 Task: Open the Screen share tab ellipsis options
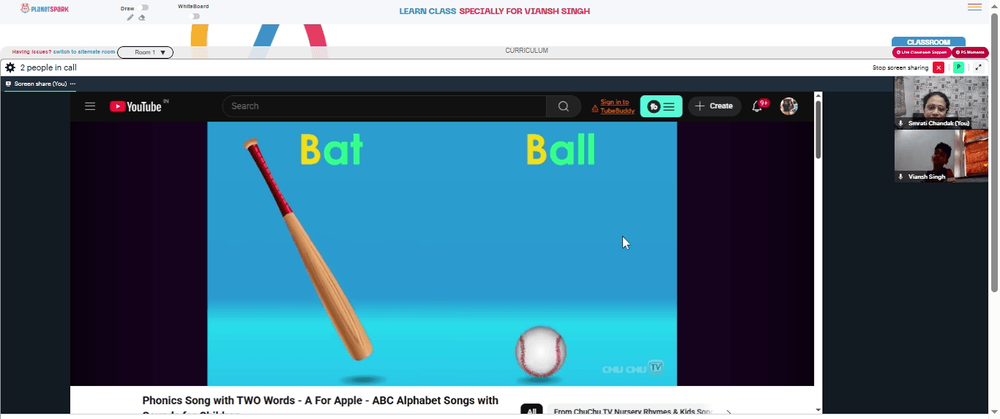pos(73,84)
